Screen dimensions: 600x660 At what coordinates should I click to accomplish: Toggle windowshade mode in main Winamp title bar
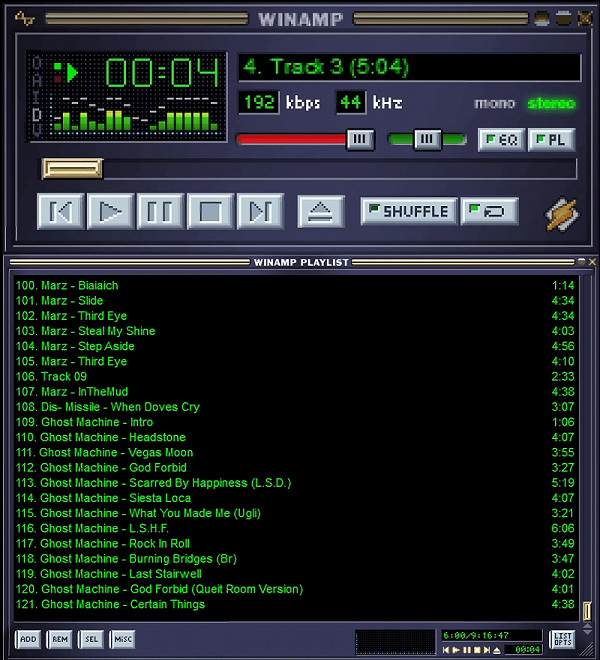click(563, 18)
